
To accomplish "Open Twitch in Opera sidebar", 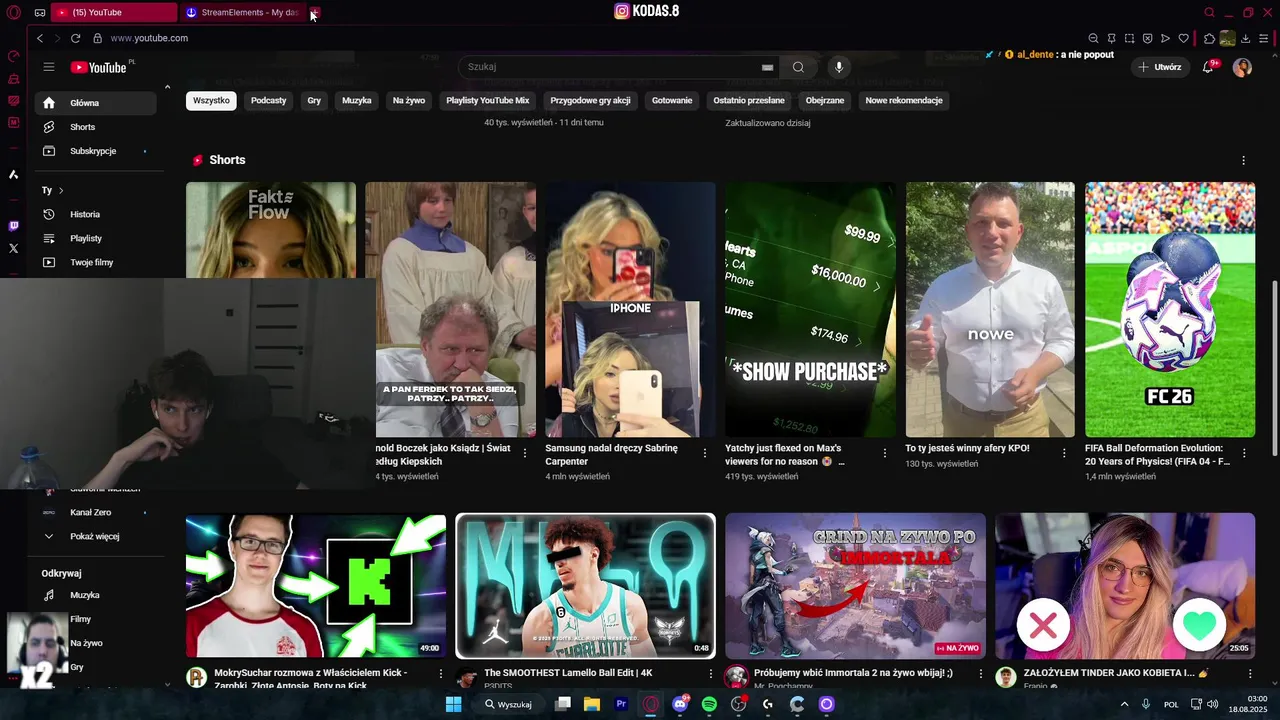I will point(13,226).
